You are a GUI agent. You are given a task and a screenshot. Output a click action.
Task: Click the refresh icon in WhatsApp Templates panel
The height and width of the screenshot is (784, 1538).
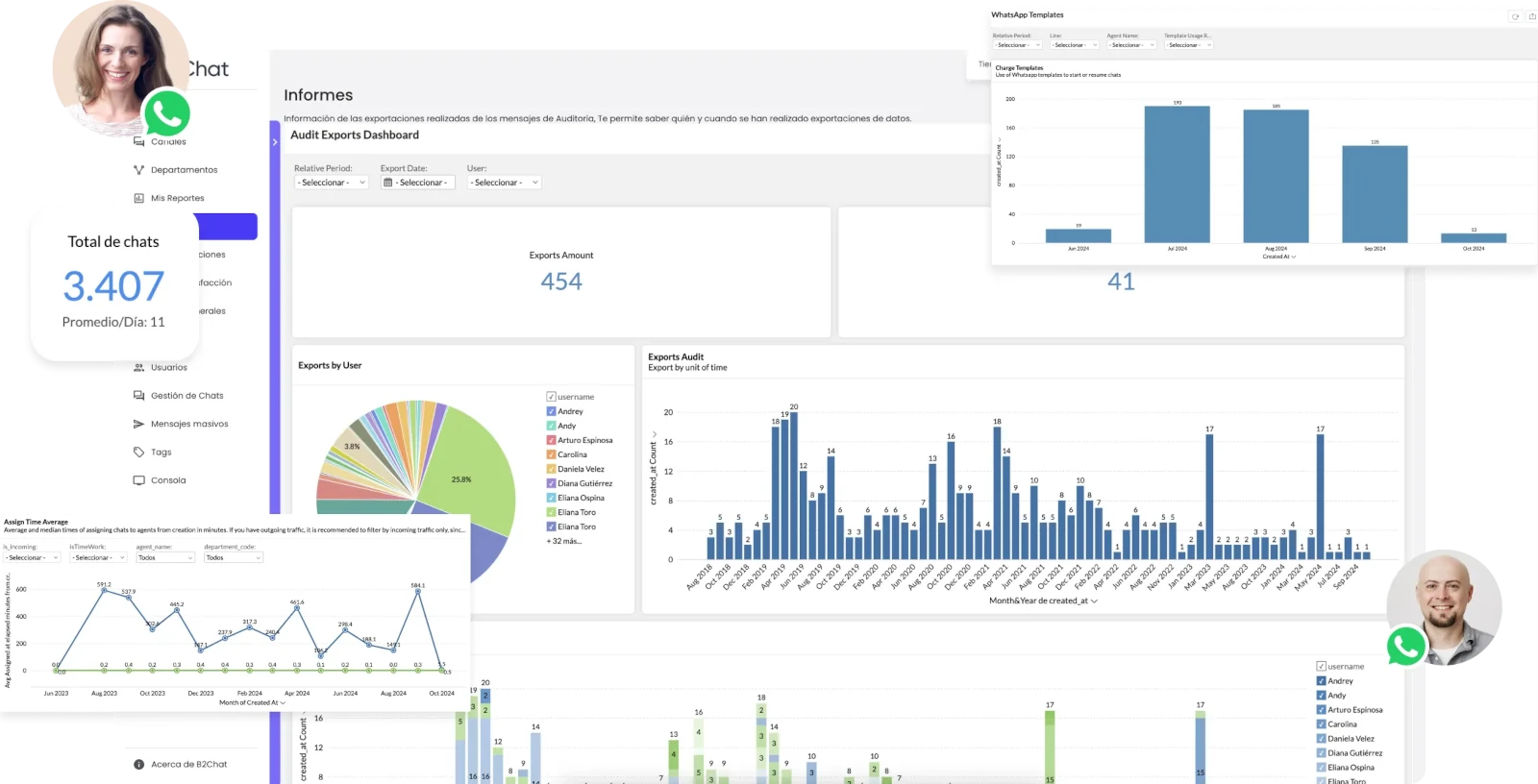click(x=1515, y=16)
